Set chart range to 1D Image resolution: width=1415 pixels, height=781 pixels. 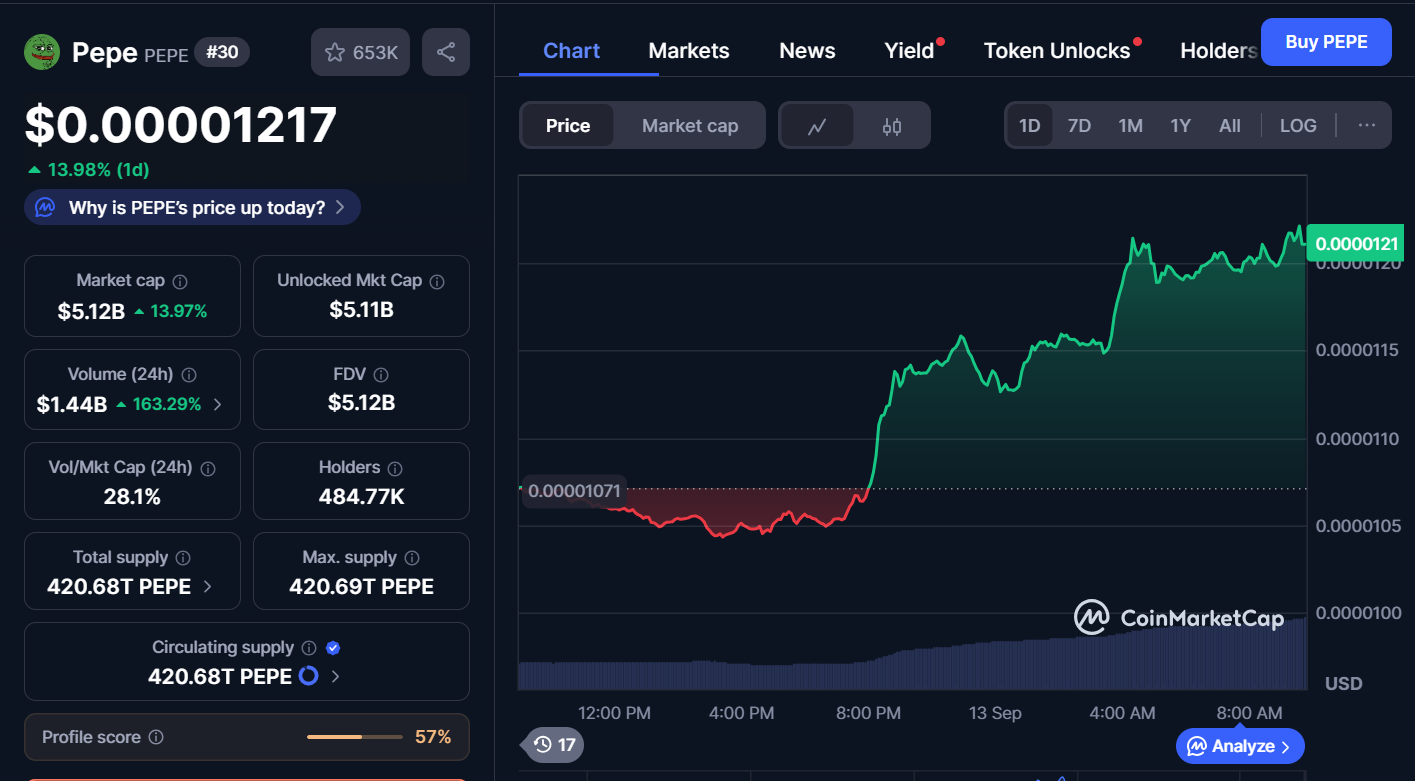[1030, 126]
